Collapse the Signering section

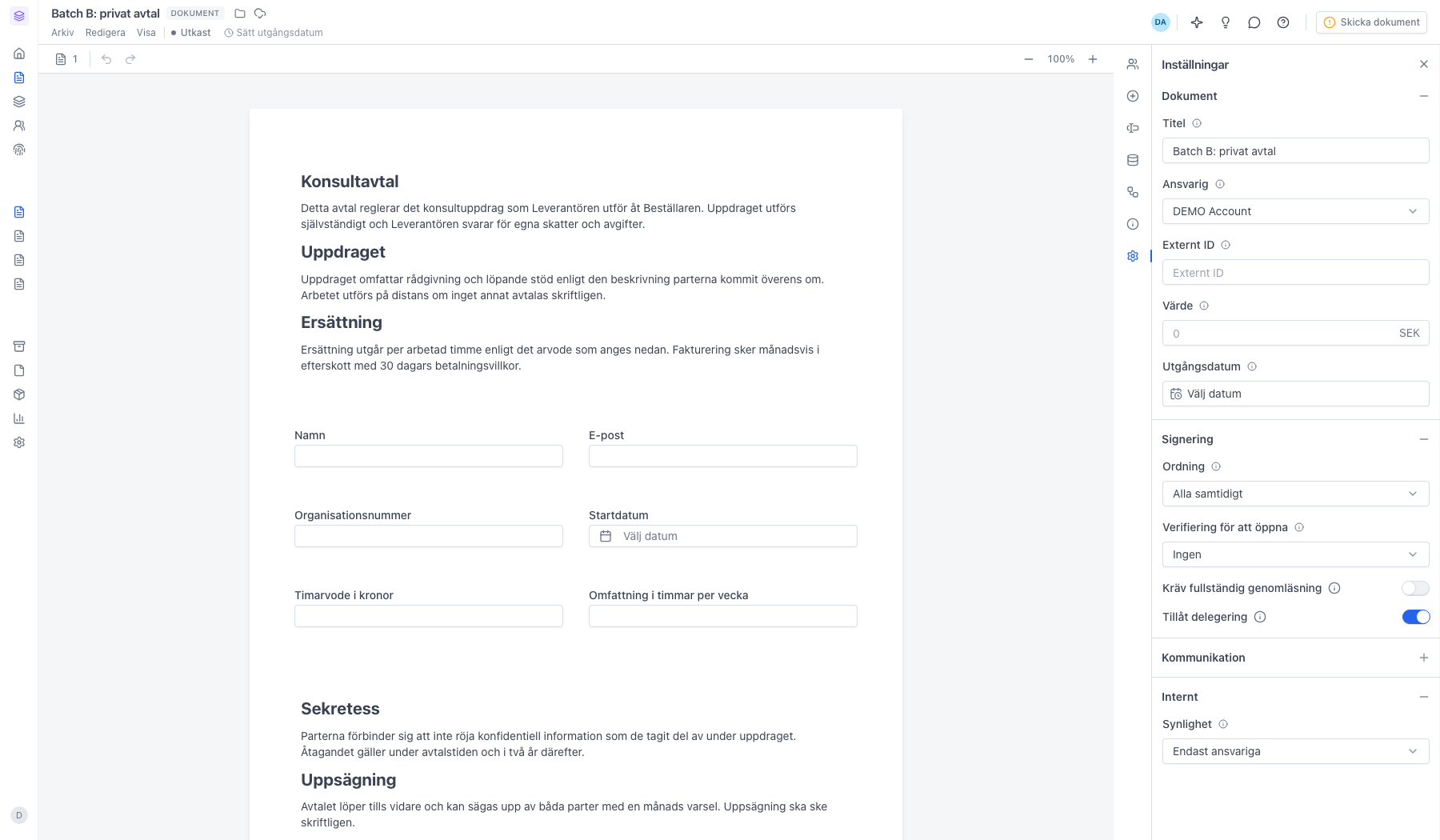[x=1424, y=439]
